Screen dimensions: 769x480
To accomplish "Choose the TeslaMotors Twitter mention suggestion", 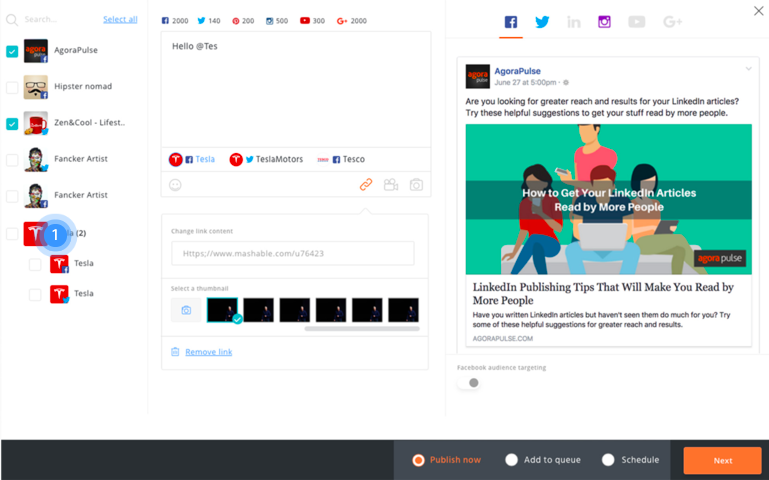I will click(x=266, y=159).
